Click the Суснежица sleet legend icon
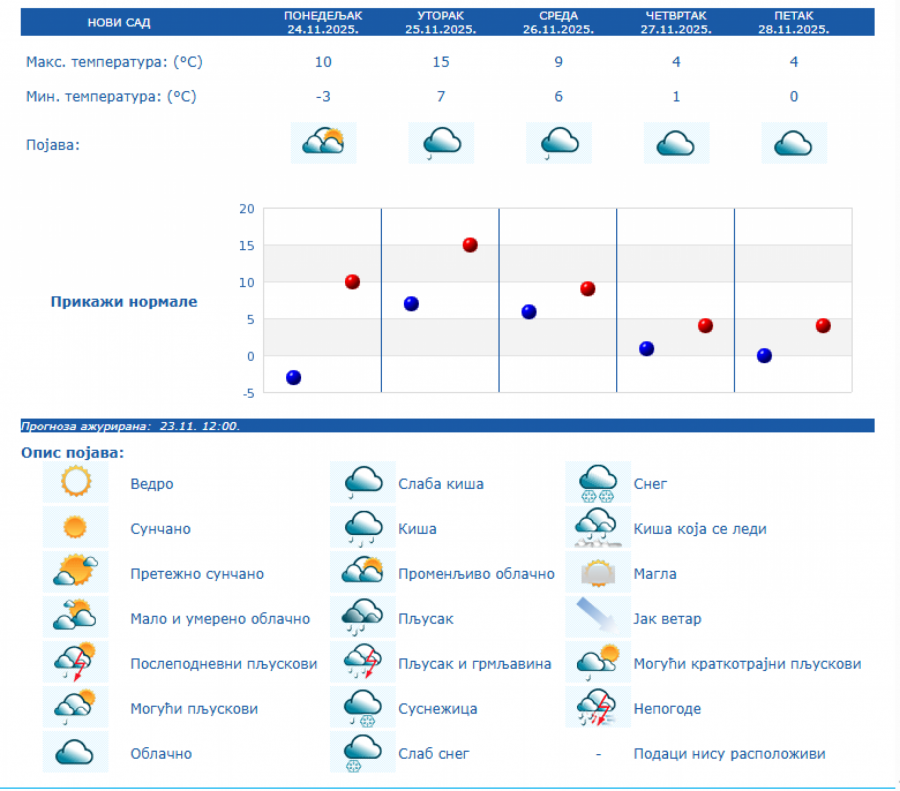 tap(362, 708)
